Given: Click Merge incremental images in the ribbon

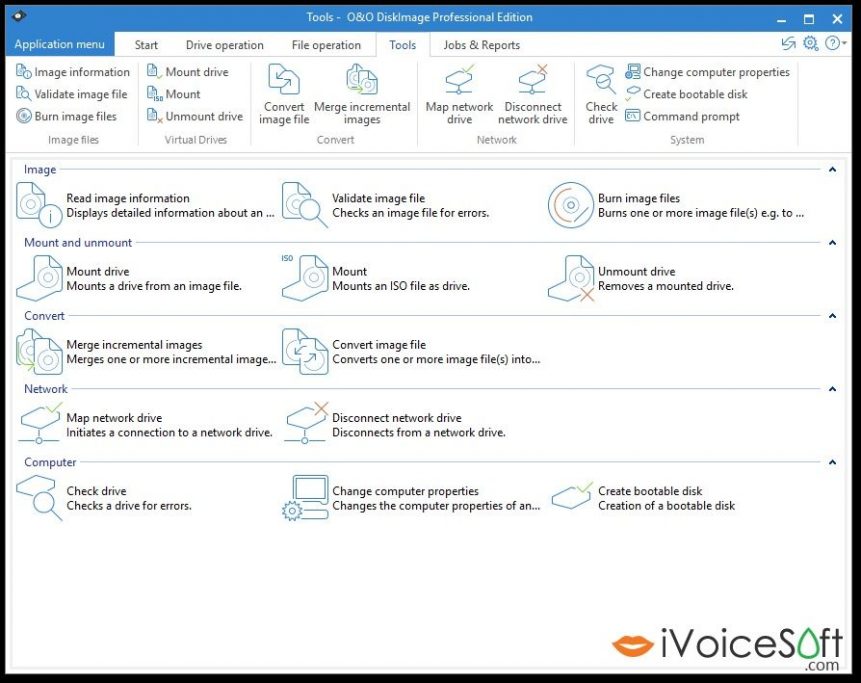Looking at the screenshot, I should (362, 94).
